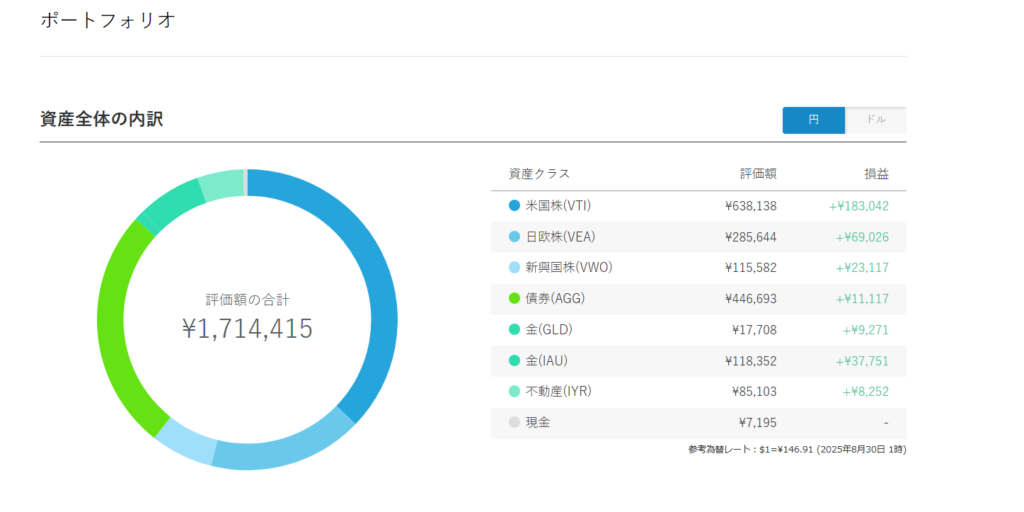The image size is (1024, 512).
Task: Select the 米国株(VTI) table row
Action: pos(699,206)
